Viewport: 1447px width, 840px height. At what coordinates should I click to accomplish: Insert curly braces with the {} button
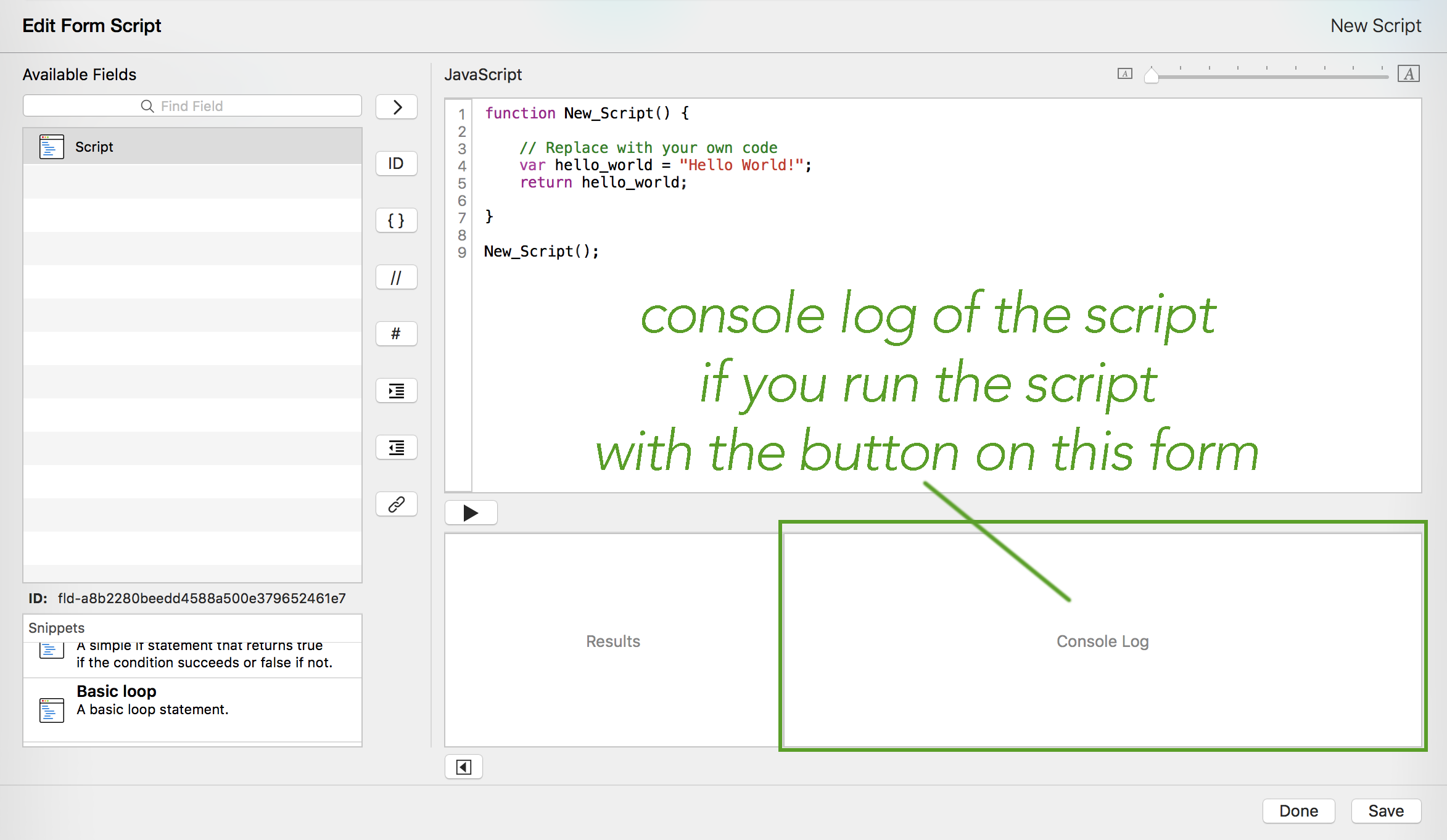396,220
